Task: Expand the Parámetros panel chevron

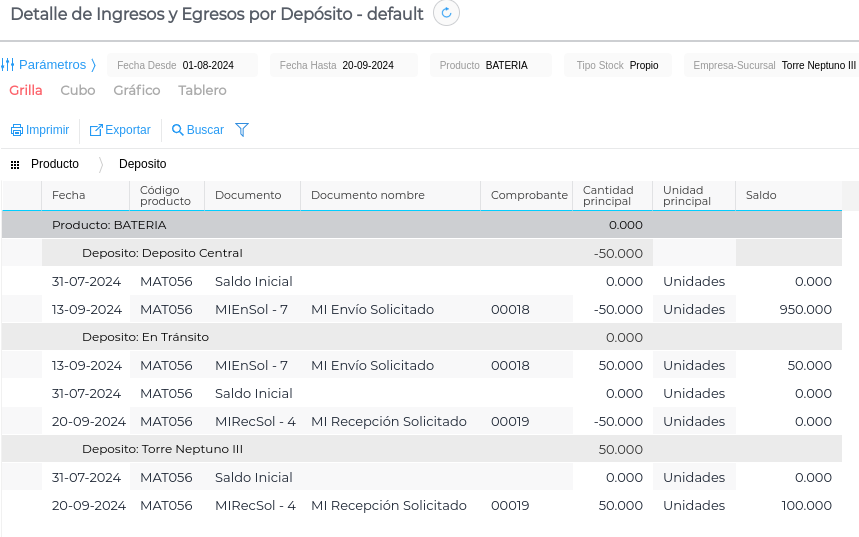Action: [x=93, y=65]
